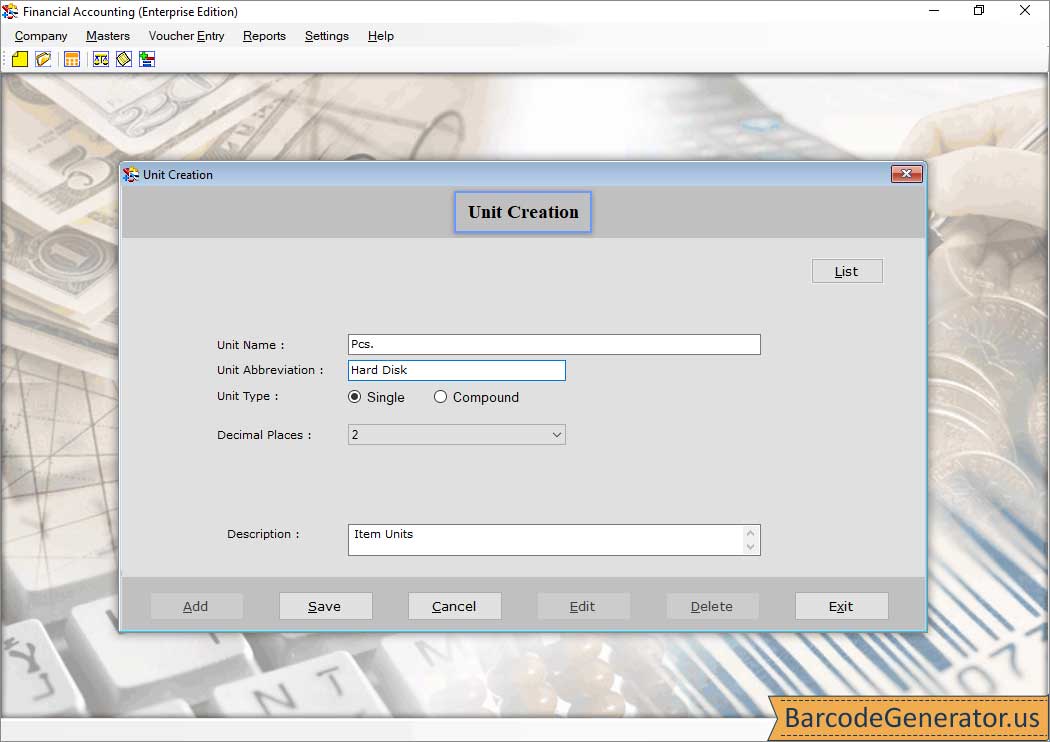The width and height of the screenshot is (1050, 742).
Task: Close the Unit Creation dialog with red X
Action: coord(907,174)
